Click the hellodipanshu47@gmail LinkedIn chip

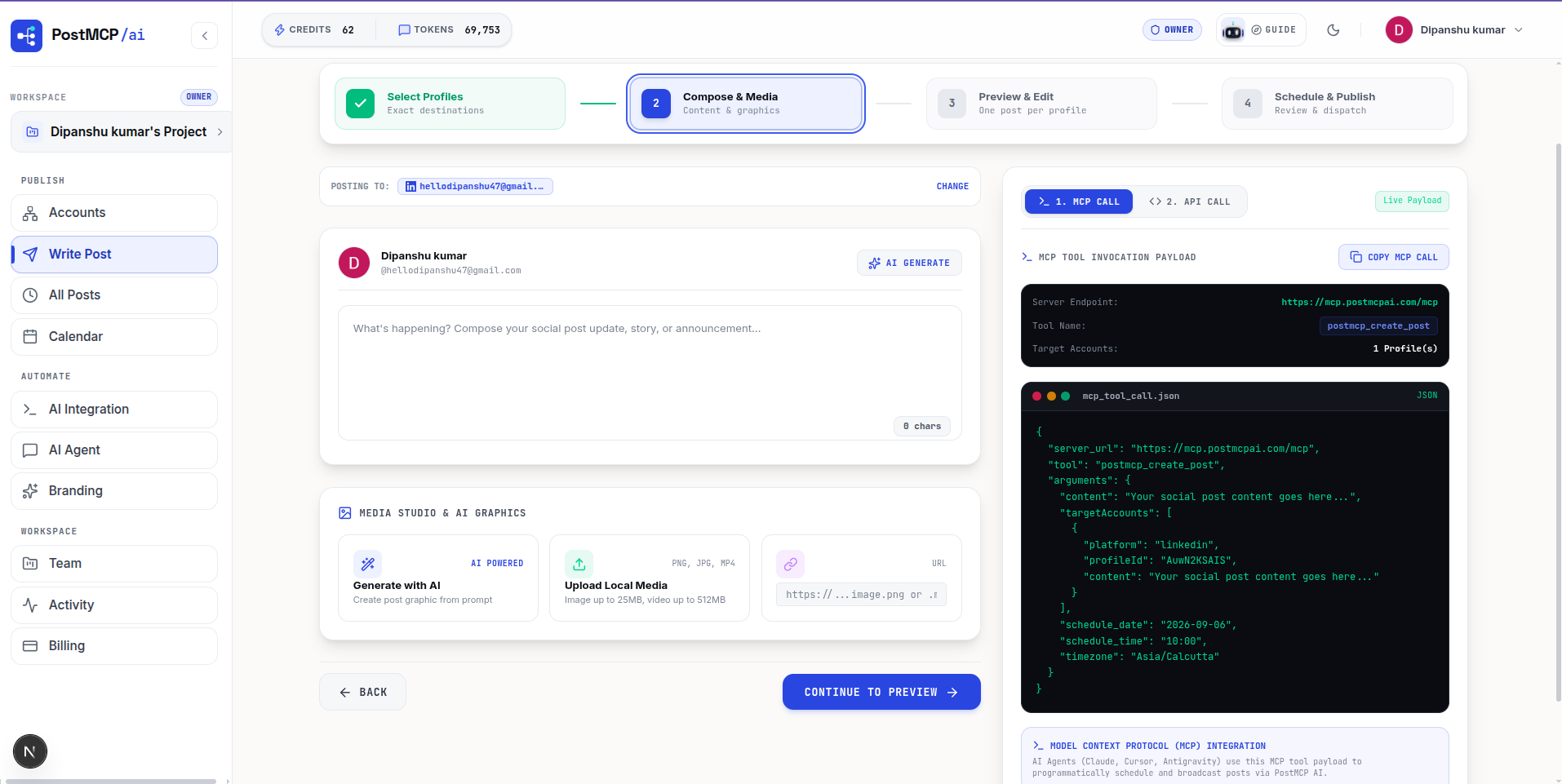click(x=475, y=187)
